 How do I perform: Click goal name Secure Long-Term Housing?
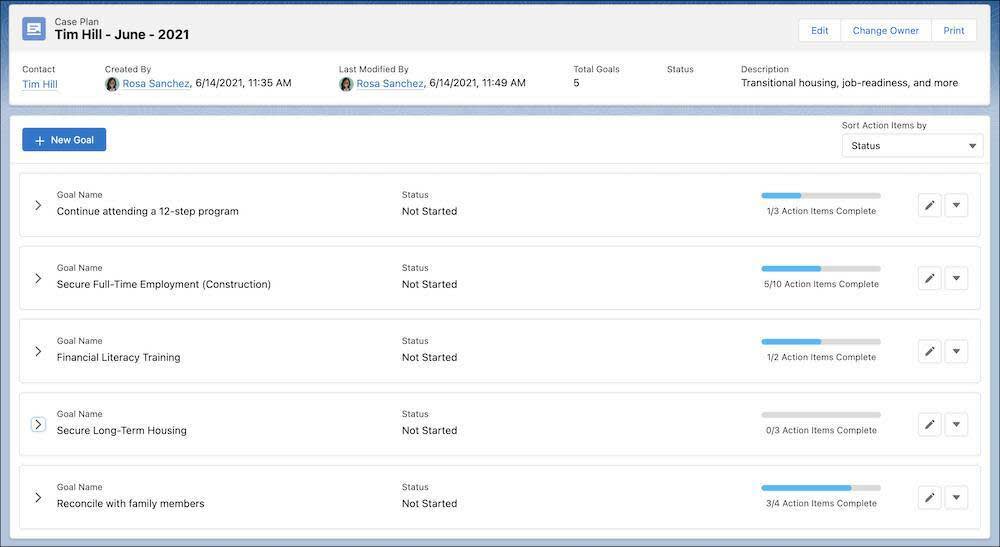tap(122, 430)
